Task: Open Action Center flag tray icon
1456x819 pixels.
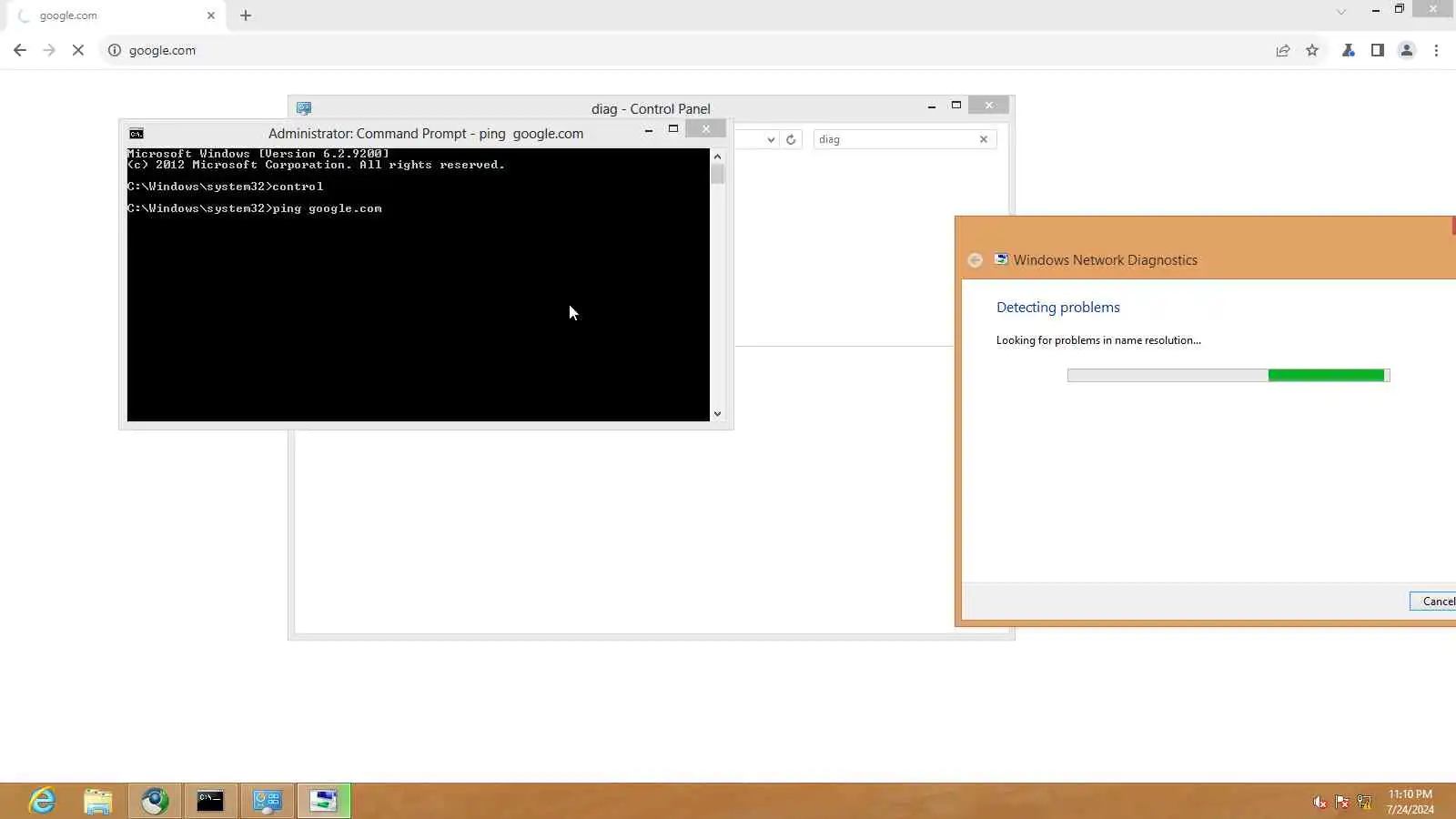Action: (x=1342, y=802)
